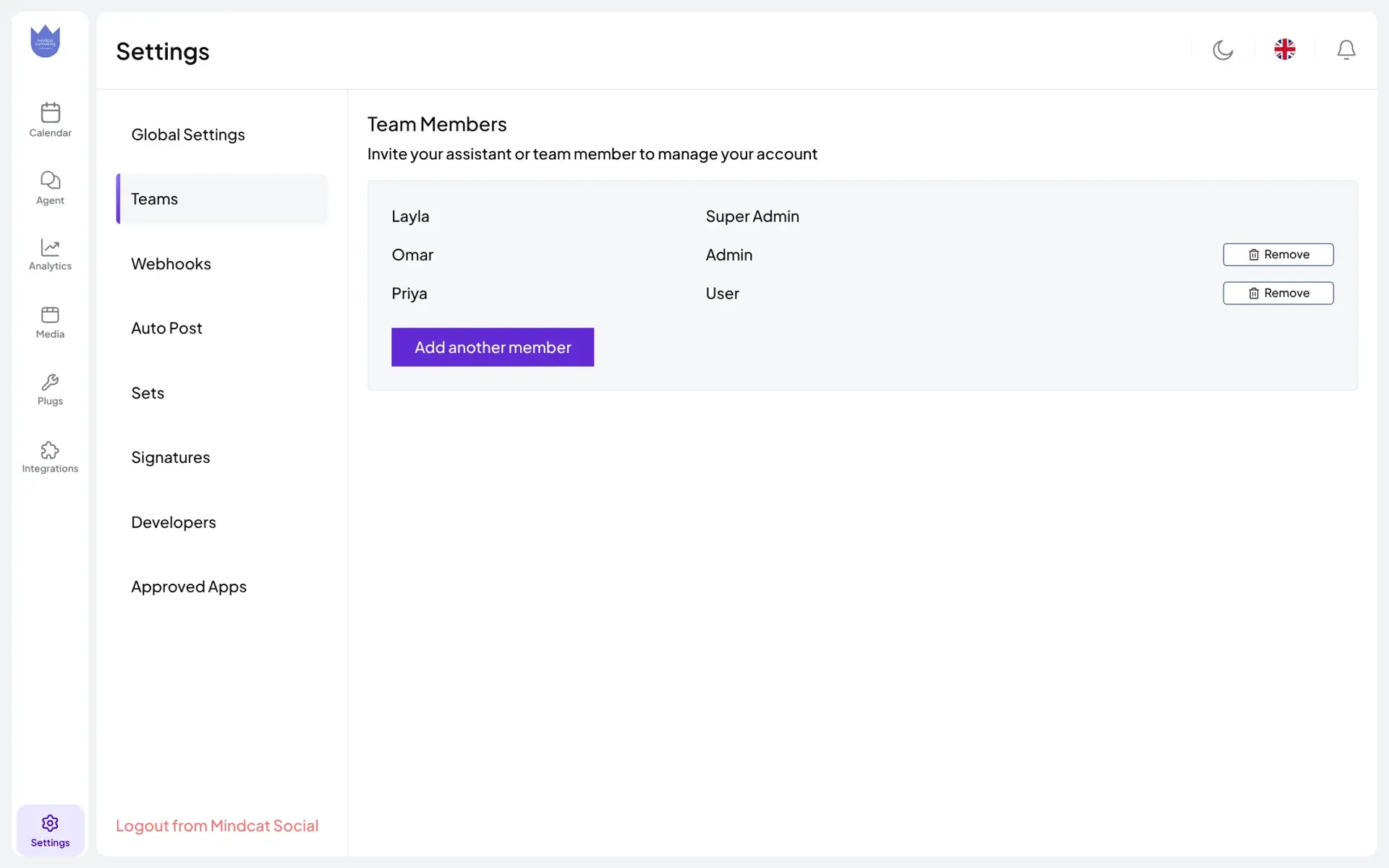Screen dimensions: 1389x868
Task: Open the Calendar sidebar icon
Action: [50, 119]
